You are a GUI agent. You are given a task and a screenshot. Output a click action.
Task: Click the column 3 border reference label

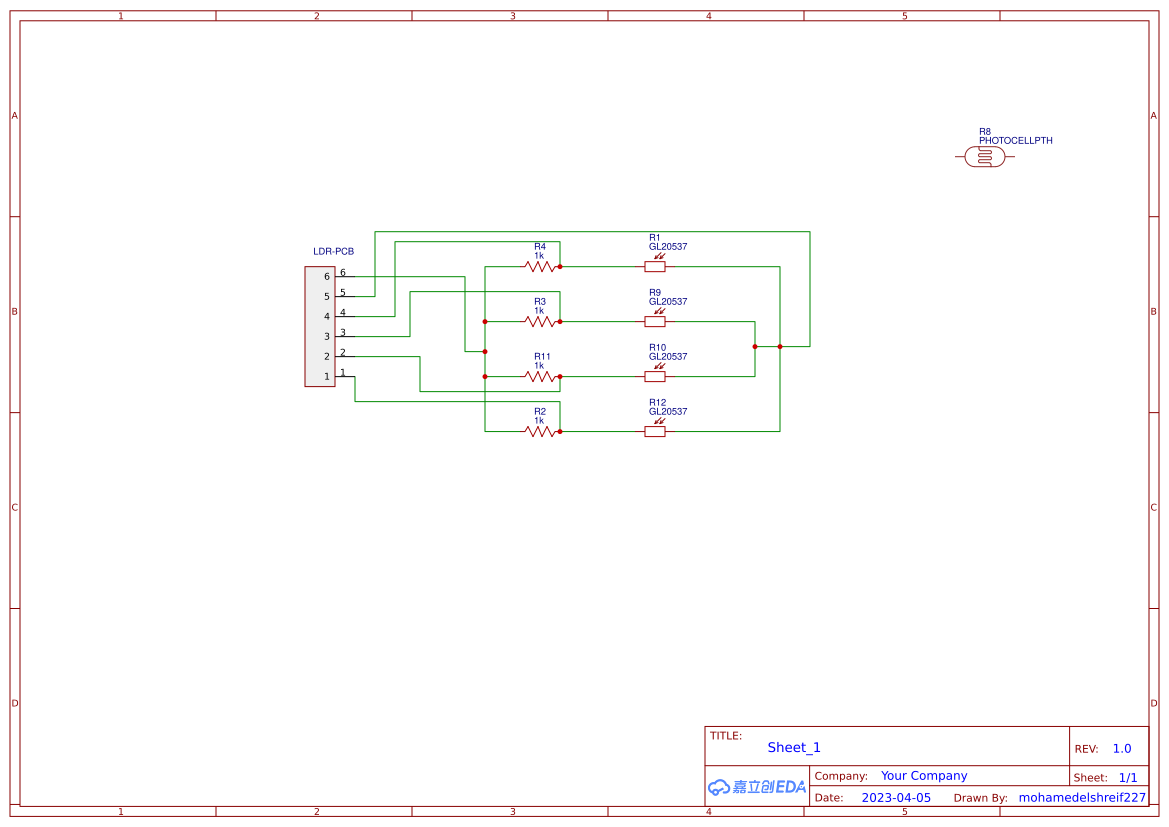(512, 15)
